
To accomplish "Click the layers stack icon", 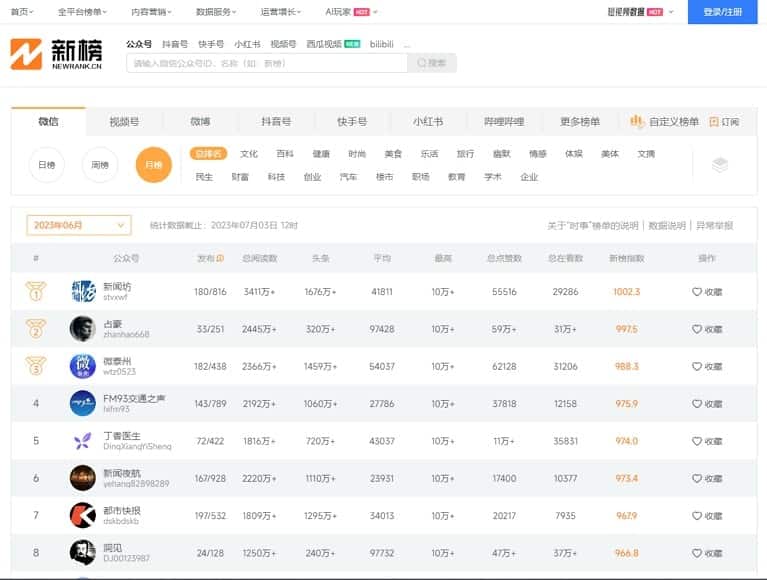I will 719,165.
